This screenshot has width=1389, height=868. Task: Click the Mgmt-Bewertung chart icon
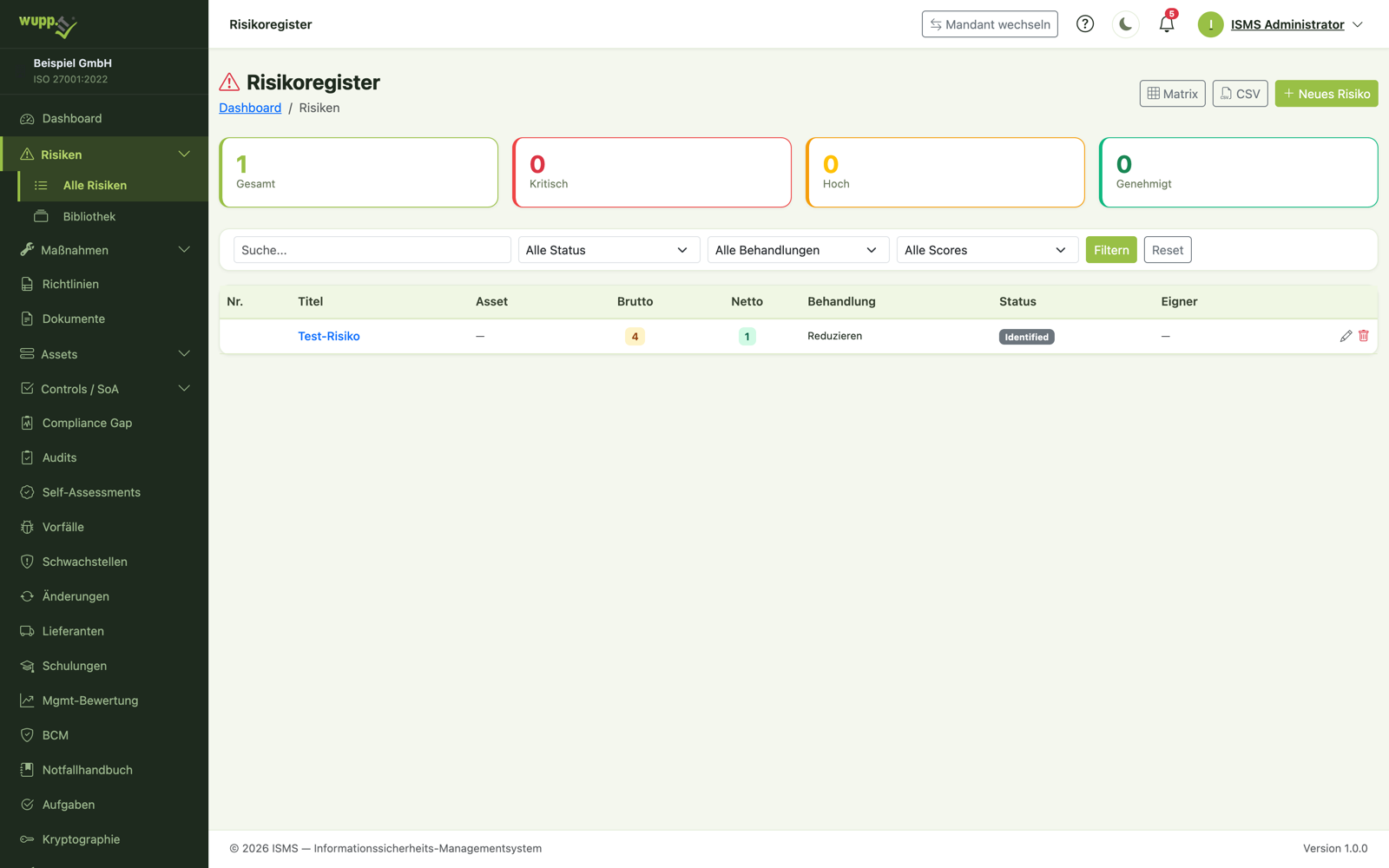pyautogui.click(x=27, y=700)
